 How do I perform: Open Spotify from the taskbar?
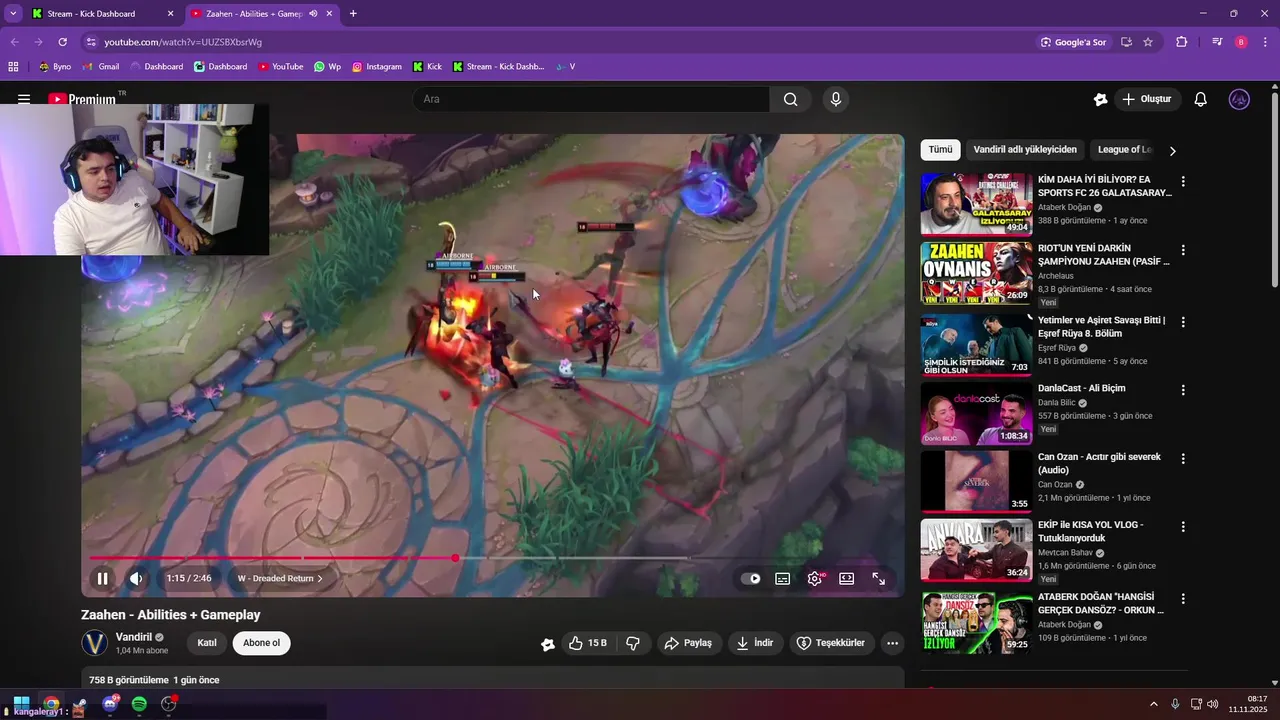coord(139,704)
